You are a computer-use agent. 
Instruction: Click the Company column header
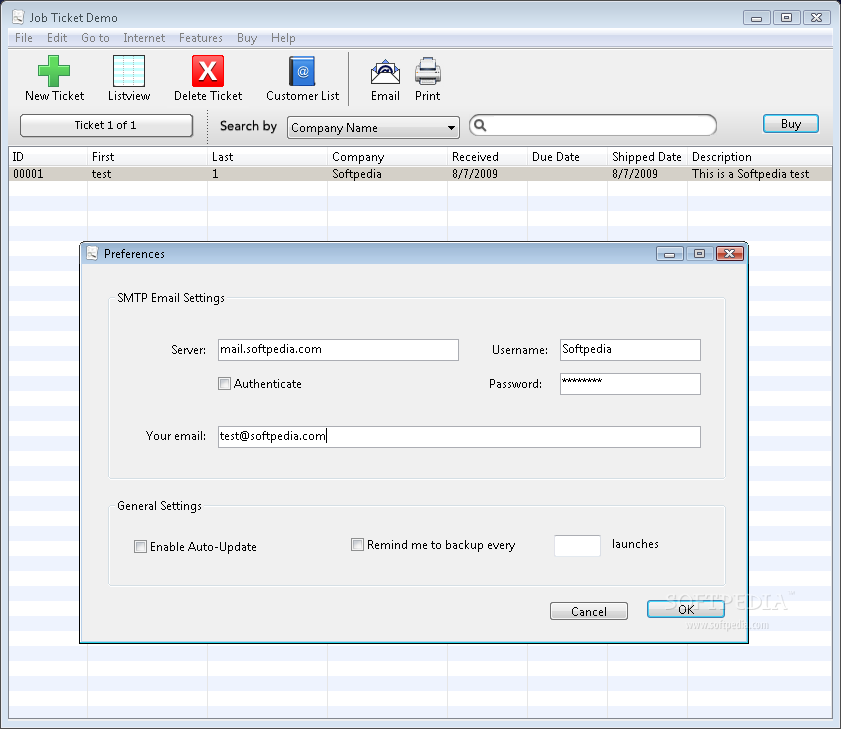(x=388, y=157)
